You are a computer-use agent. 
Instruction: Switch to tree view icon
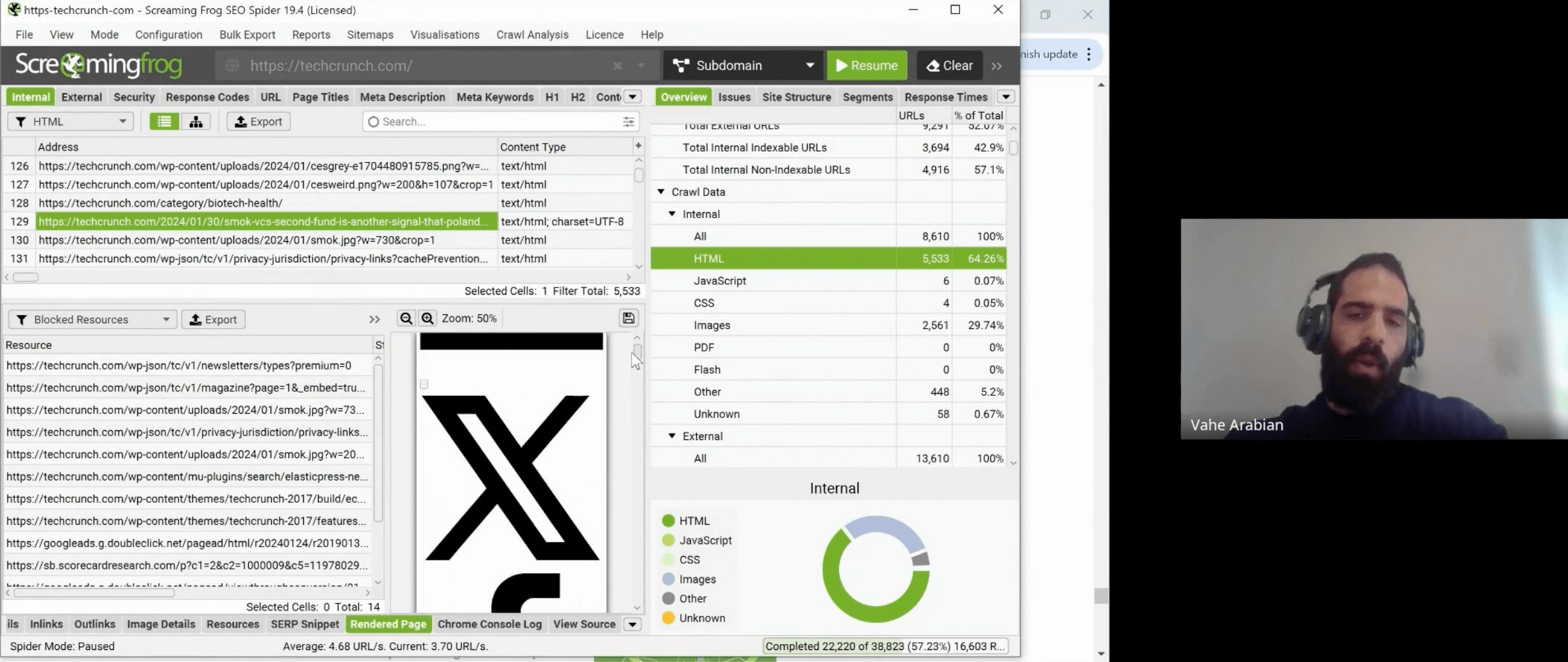196,122
